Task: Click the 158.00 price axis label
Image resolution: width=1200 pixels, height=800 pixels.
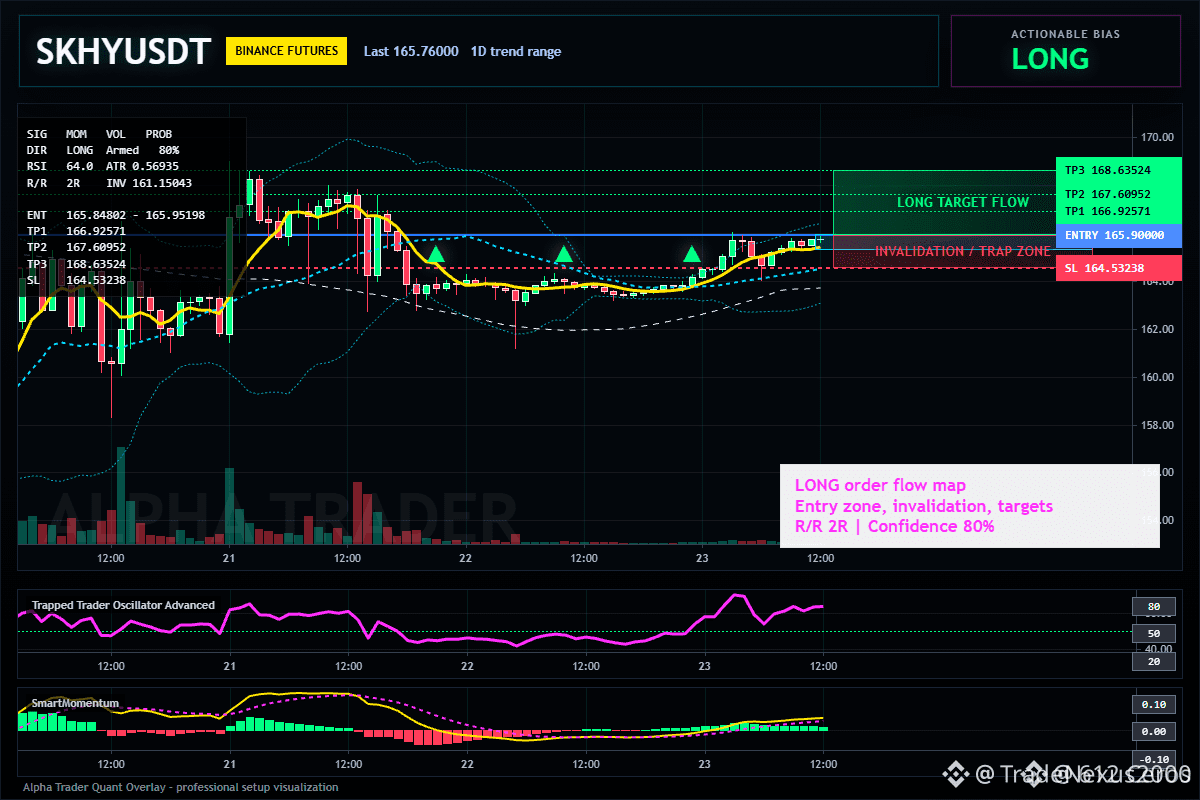Action: pyautogui.click(x=1155, y=425)
